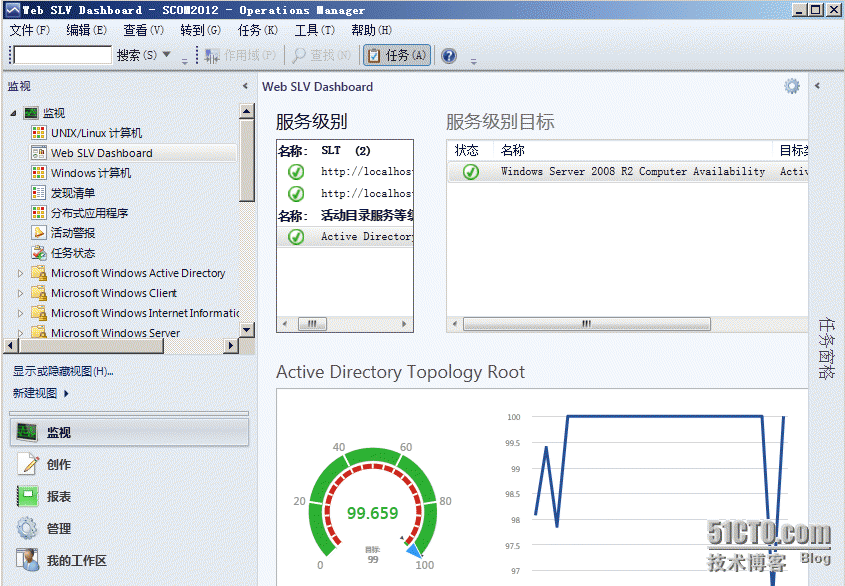This screenshot has width=845, height=586.
Task: Expand Microsoft Windows Server folder
Action: [20, 333]
